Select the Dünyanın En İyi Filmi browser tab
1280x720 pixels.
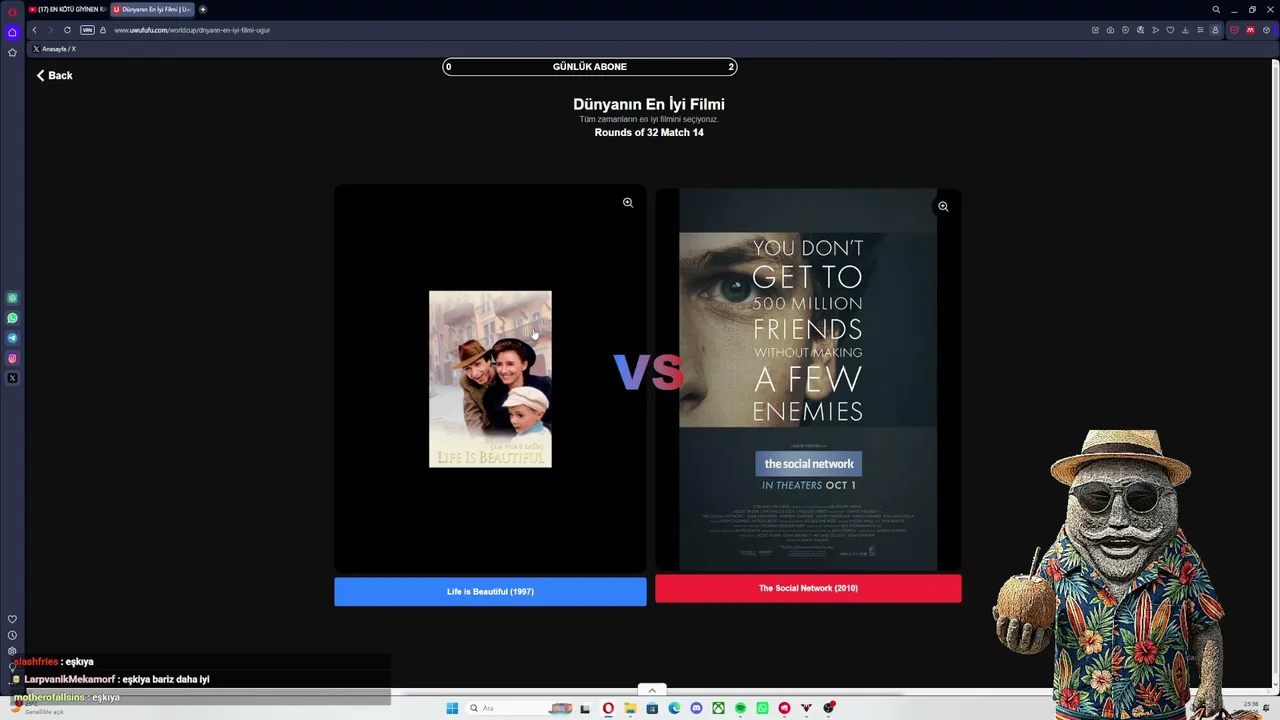point(152,9)
